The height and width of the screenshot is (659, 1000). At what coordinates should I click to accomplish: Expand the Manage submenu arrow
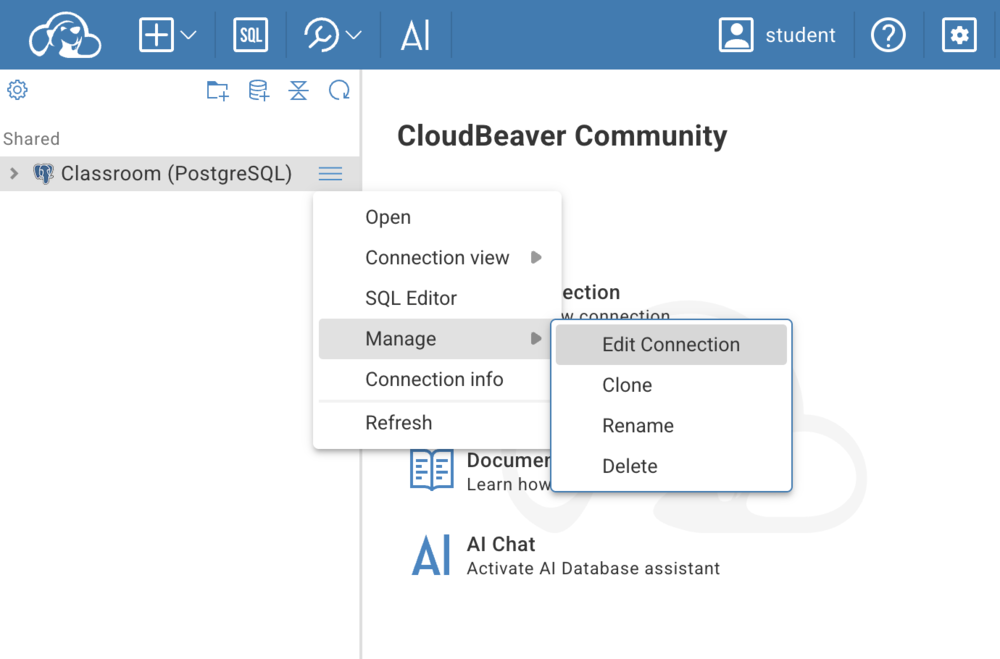536,339
